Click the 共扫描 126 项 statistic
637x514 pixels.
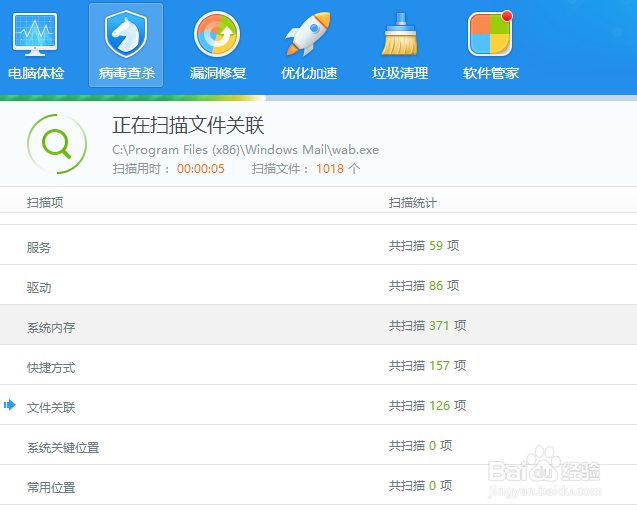427,406
